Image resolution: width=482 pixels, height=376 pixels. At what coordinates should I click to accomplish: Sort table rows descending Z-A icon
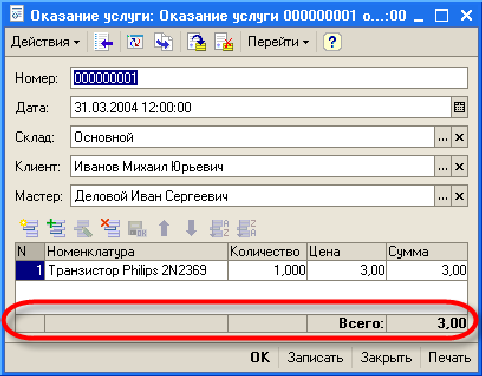(x=247, y=228)
